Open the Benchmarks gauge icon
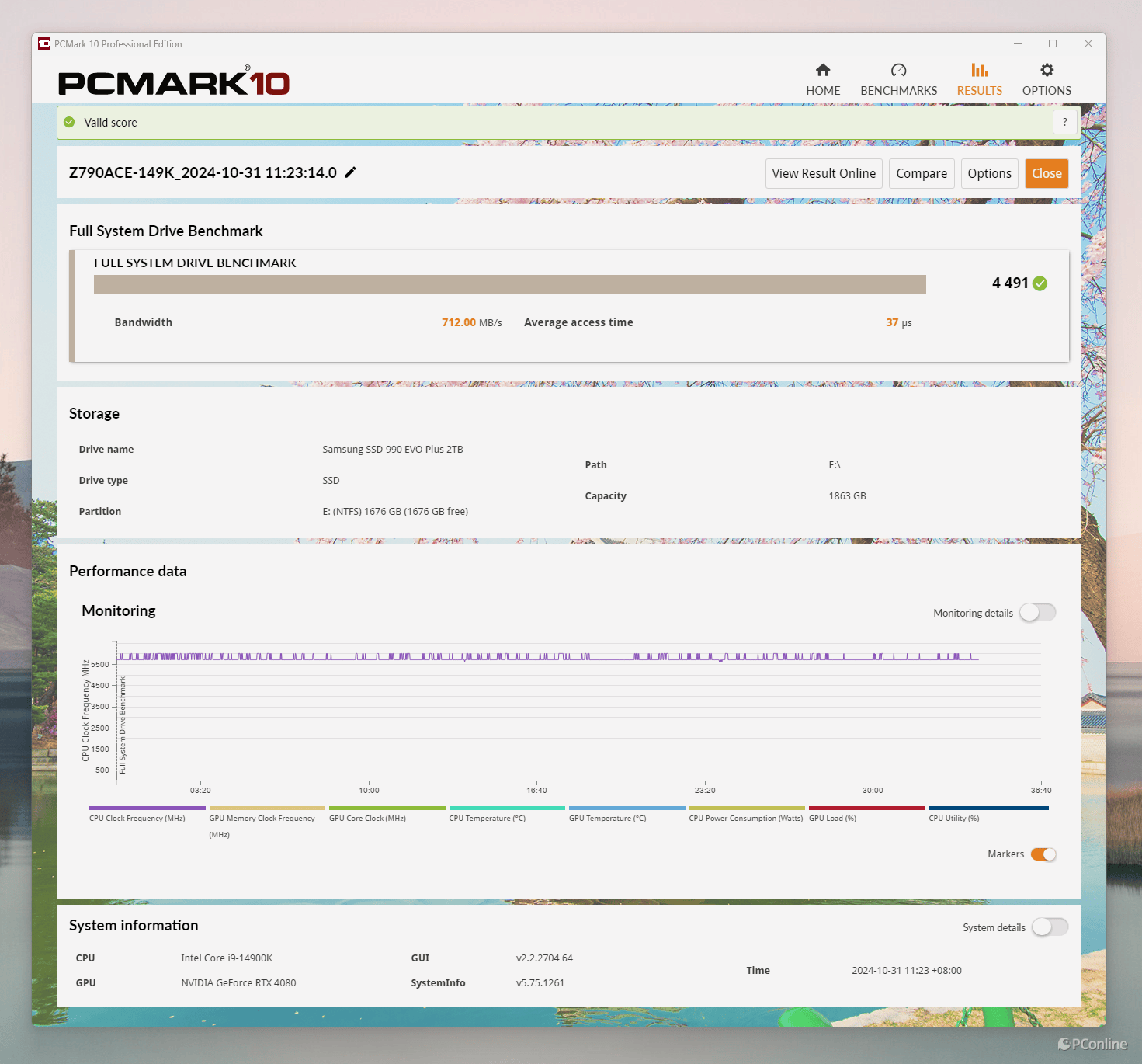Viewport: 1142px width, 1064px height. [898, 71]
